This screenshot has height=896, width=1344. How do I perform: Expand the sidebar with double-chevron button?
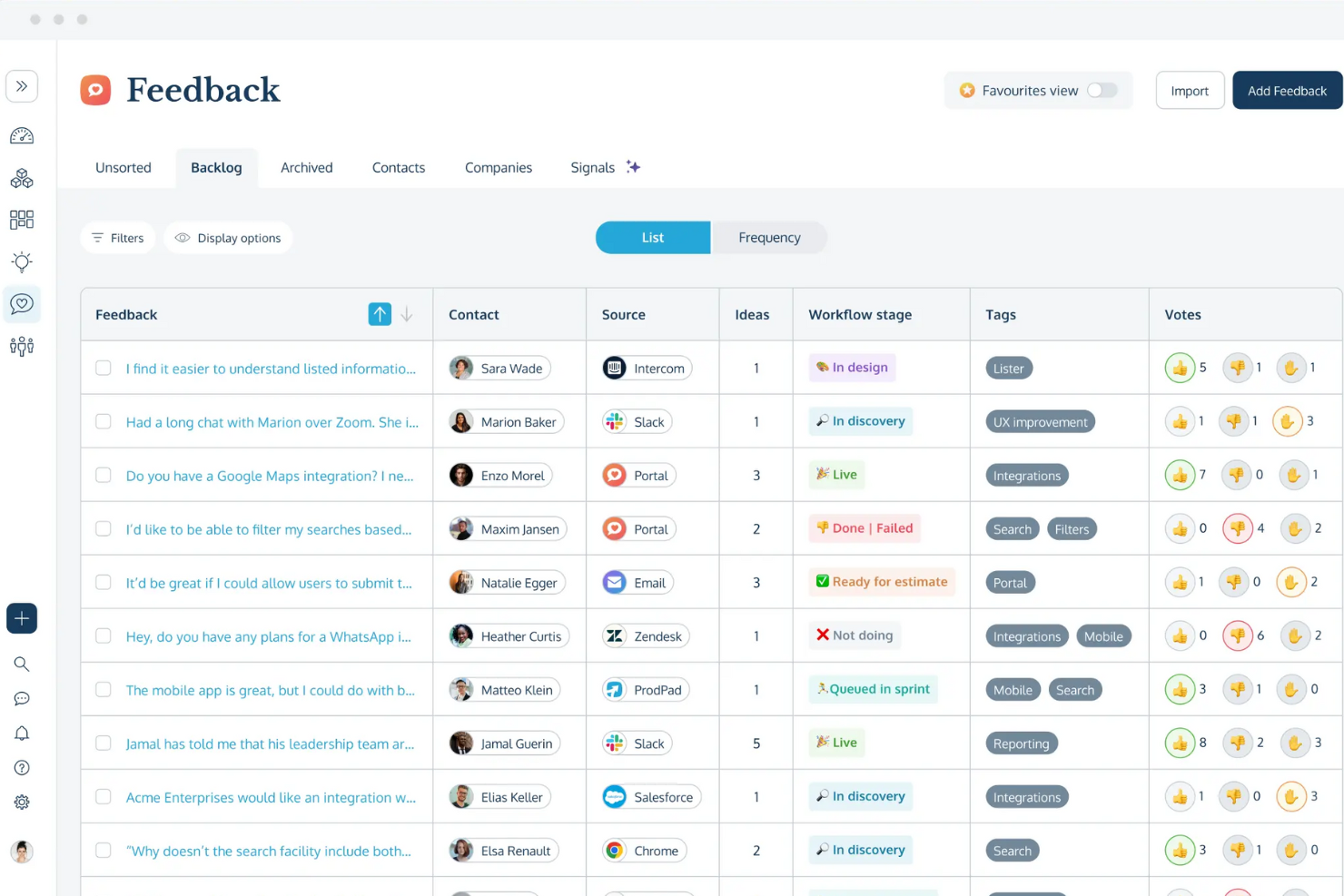click(x=22, y=86)
